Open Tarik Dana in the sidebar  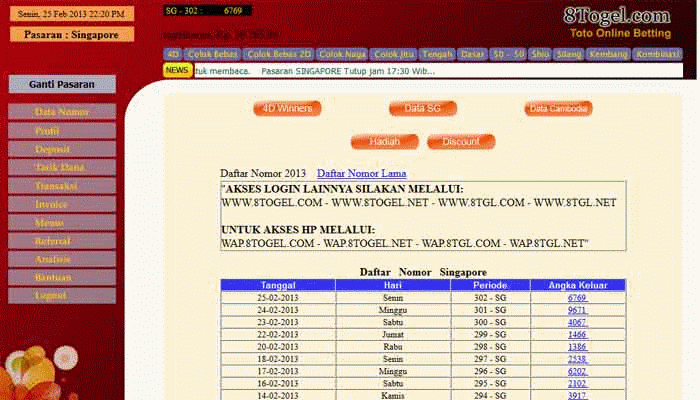pos(62,167)
